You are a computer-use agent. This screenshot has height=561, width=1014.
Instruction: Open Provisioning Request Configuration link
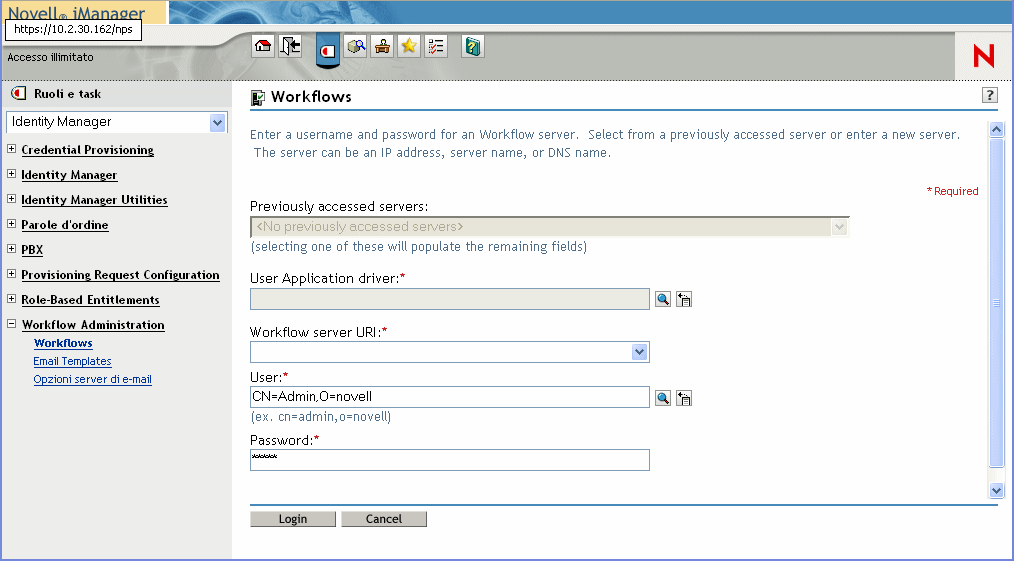pyautogui.click(x=120, y=275)
